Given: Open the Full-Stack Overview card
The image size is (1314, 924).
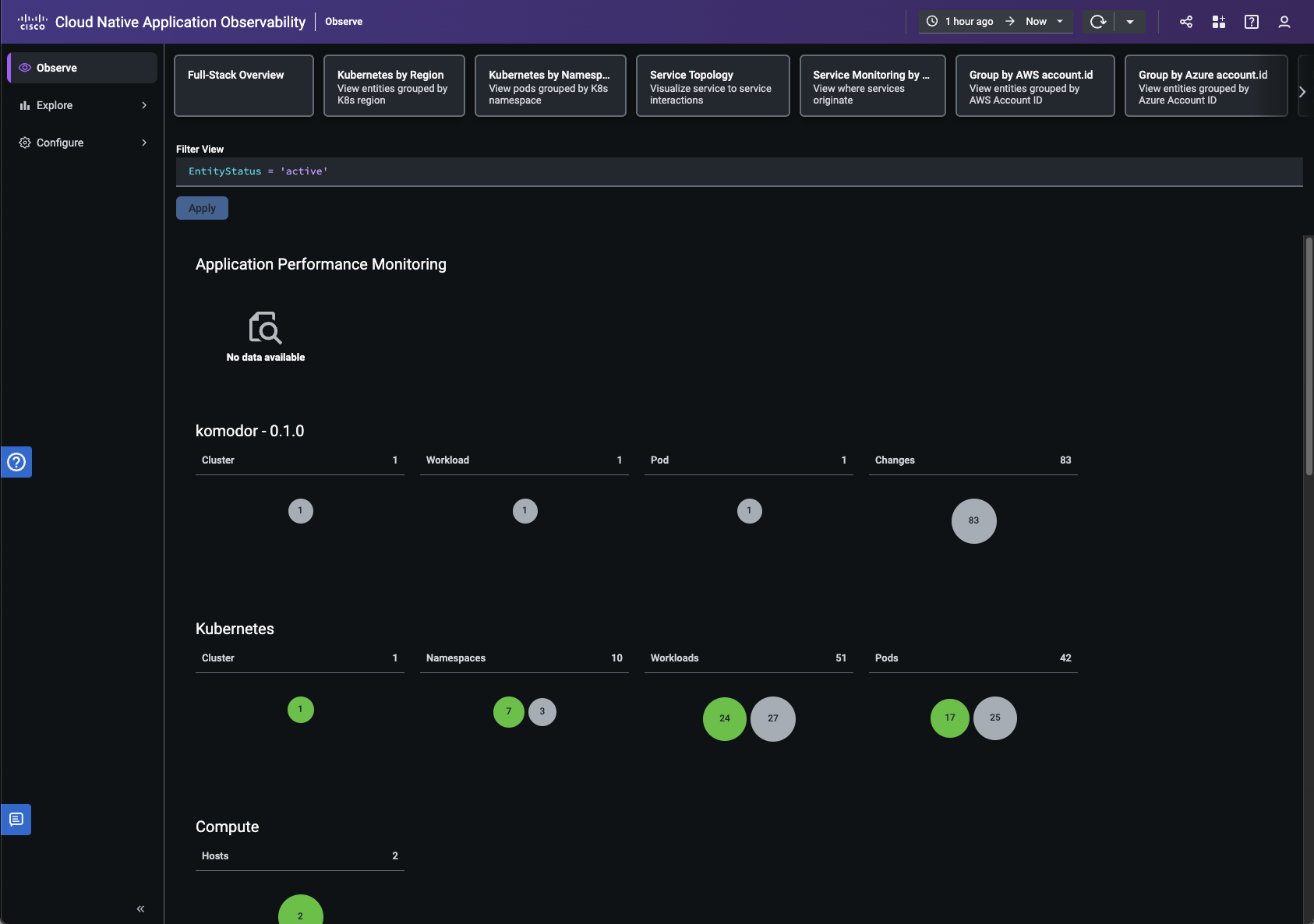Looking at the screenshot, I should (x=244, y=86).
